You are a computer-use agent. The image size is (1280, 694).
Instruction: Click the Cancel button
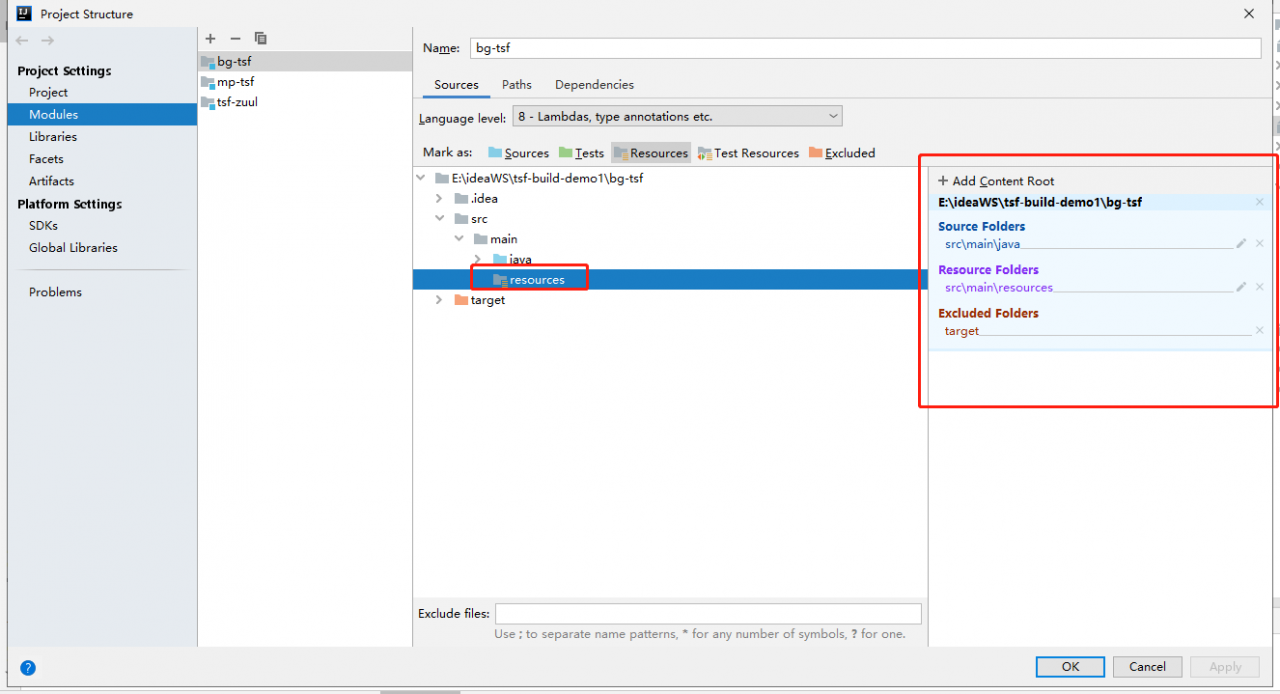1147,667
